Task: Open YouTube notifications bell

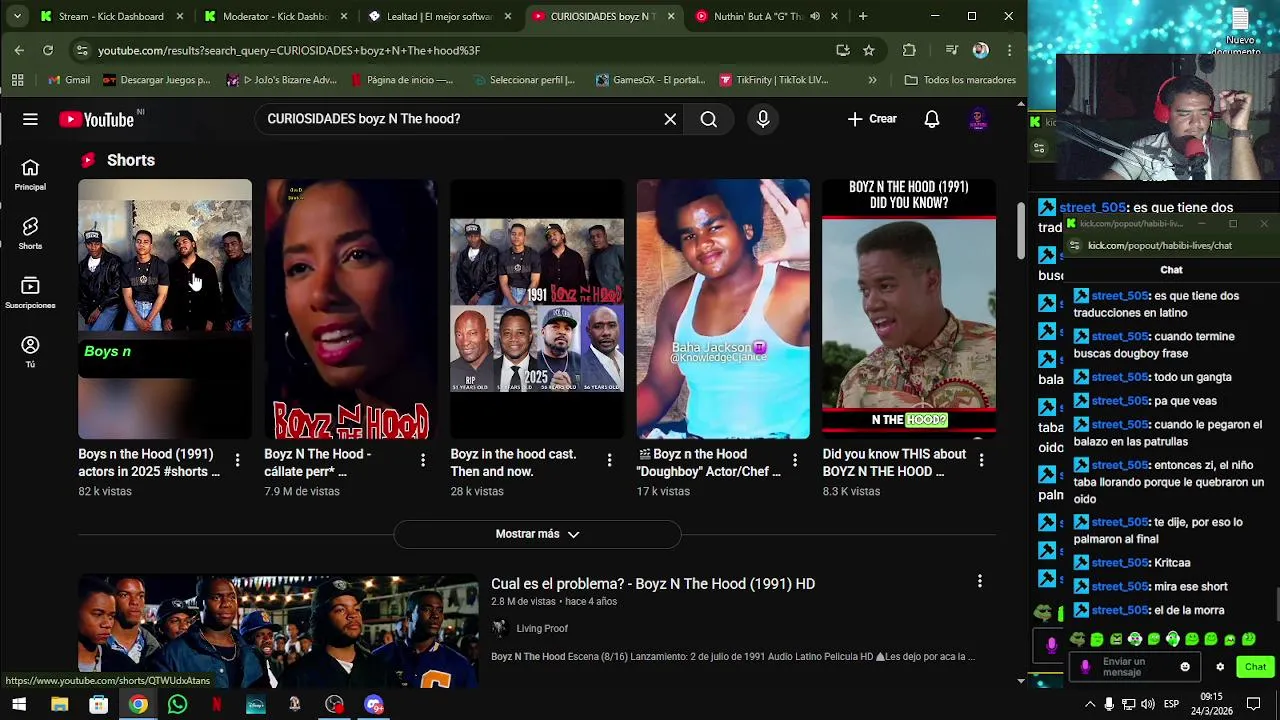Action: tap(932, 119)
